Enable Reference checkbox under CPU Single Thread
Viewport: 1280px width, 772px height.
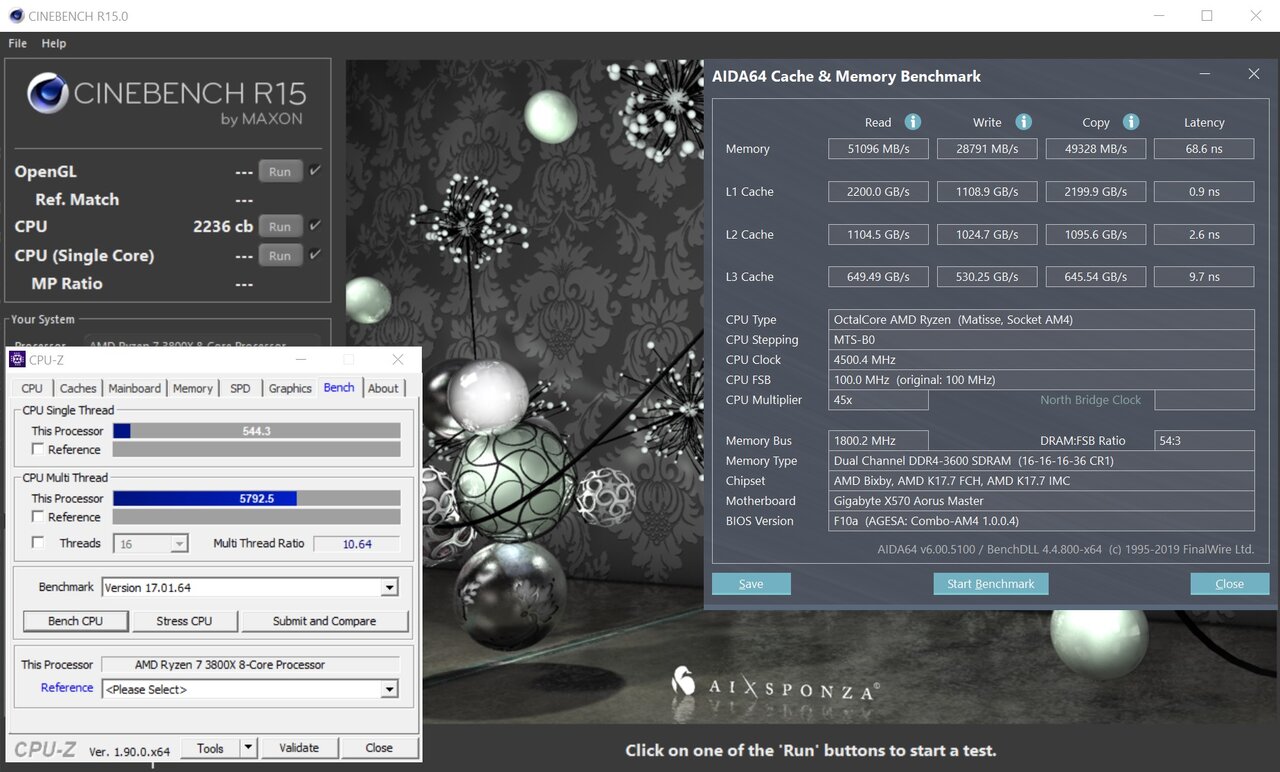37,450
